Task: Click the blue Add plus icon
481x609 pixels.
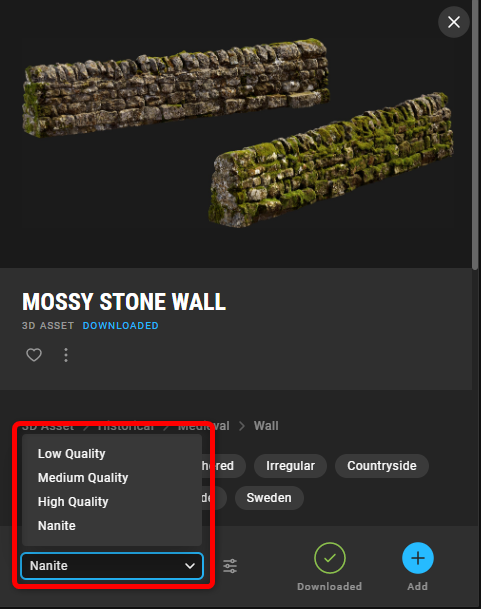Action: [418, 558]
